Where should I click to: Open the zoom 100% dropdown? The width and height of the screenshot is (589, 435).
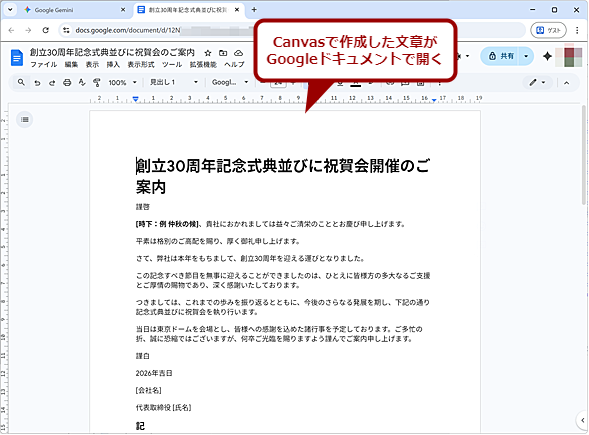click(122, 82)
